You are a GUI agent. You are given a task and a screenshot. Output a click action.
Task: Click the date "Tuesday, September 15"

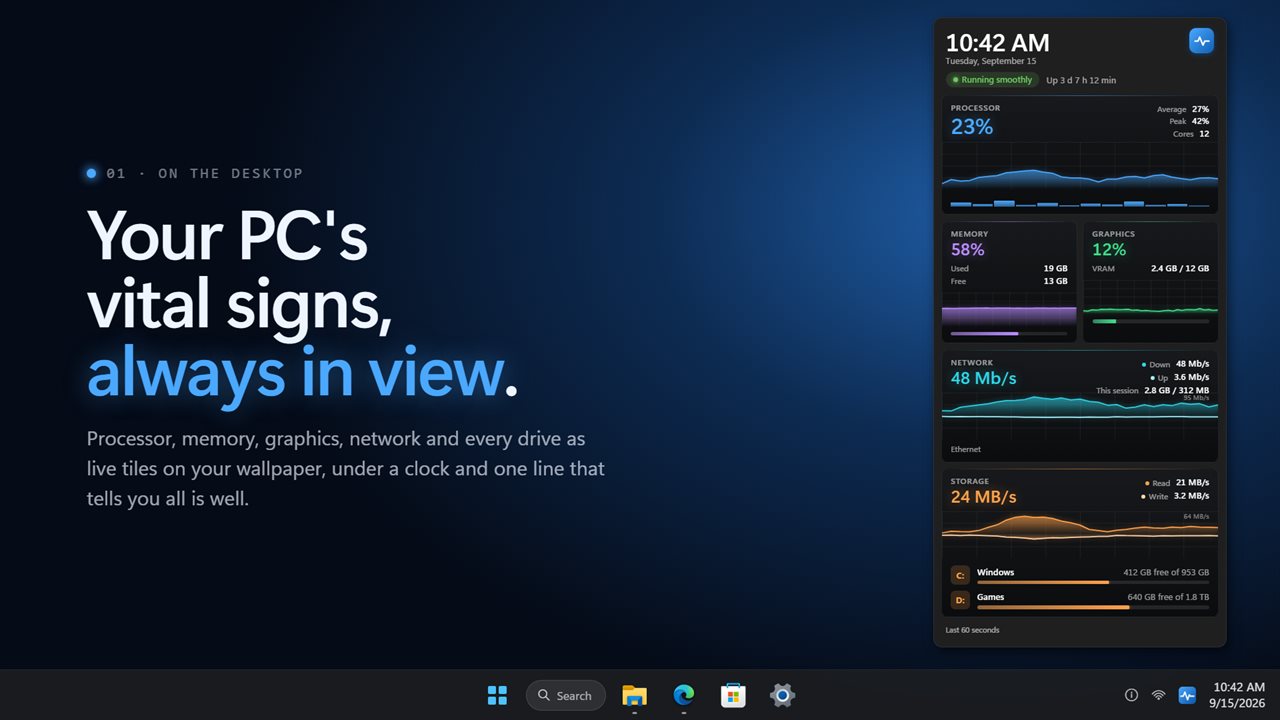pyautogui.click(x=991, y=61)
